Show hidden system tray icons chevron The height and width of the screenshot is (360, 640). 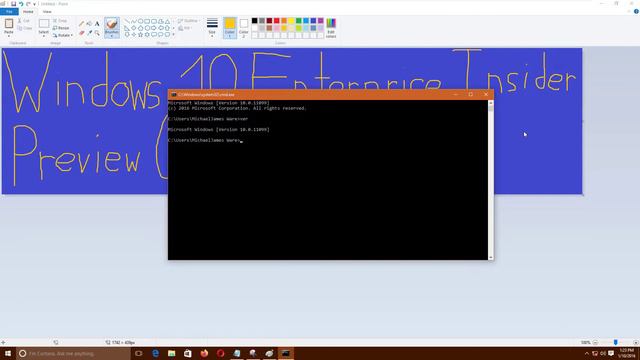click(x=587, y=353)
